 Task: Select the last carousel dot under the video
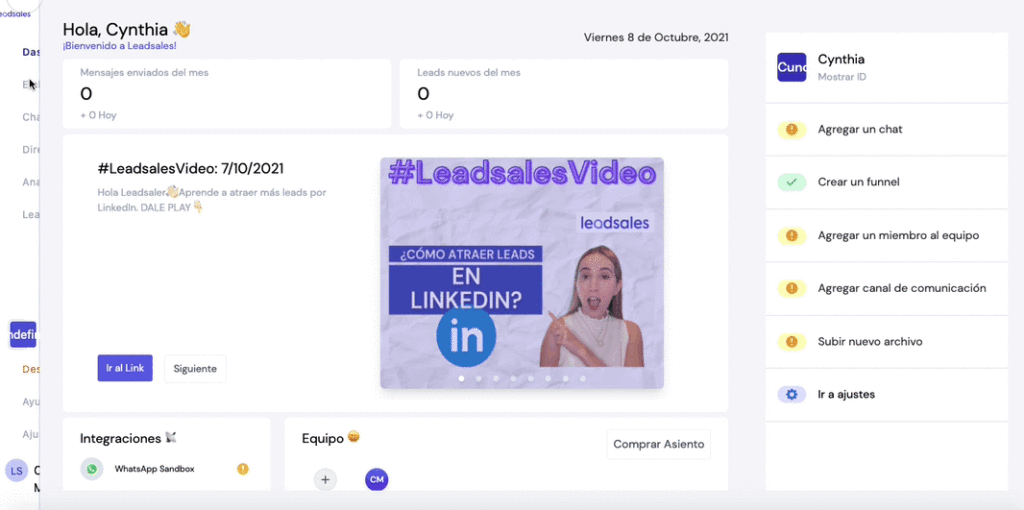[583, 378]
